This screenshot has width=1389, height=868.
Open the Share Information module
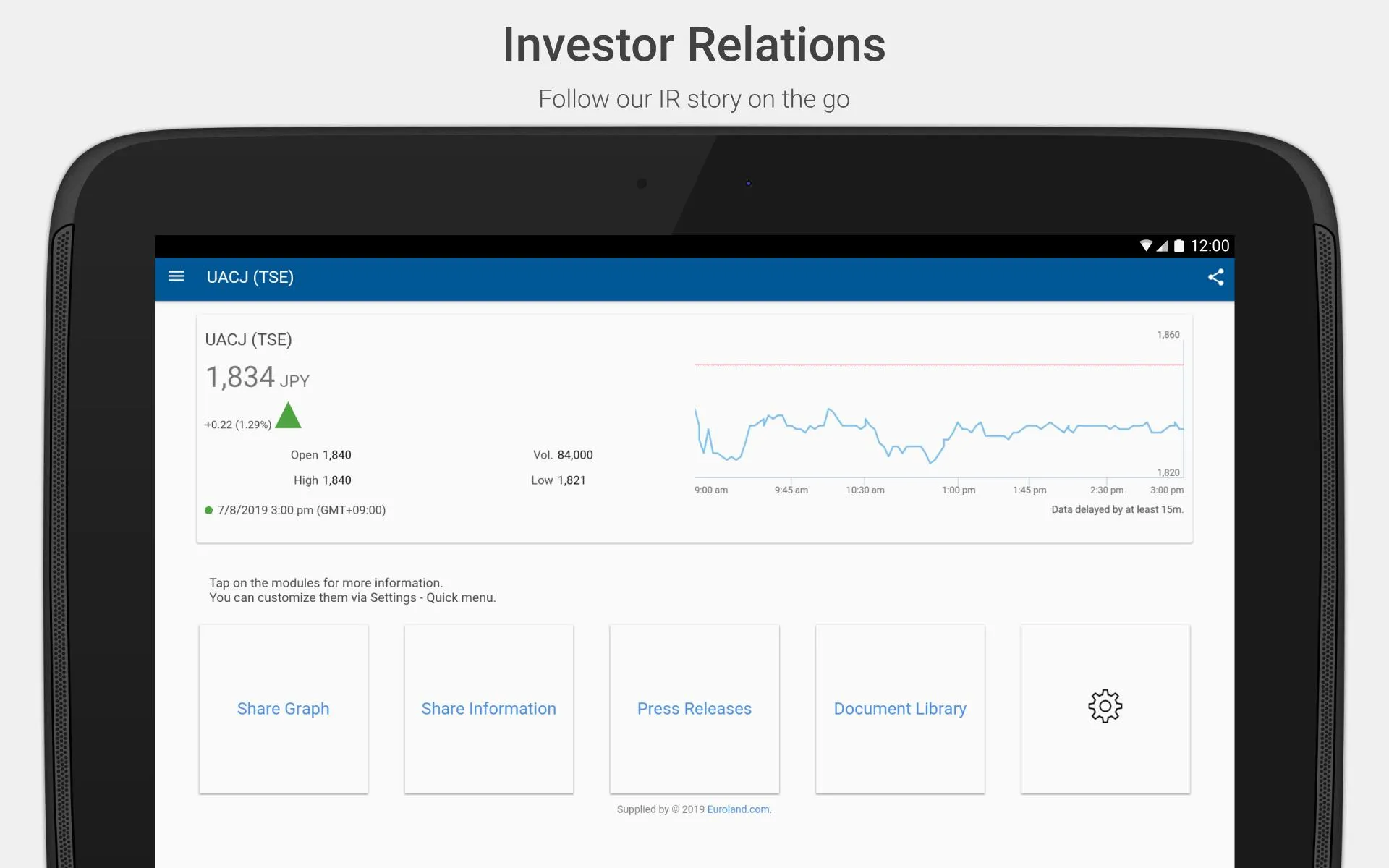point(489,707)
